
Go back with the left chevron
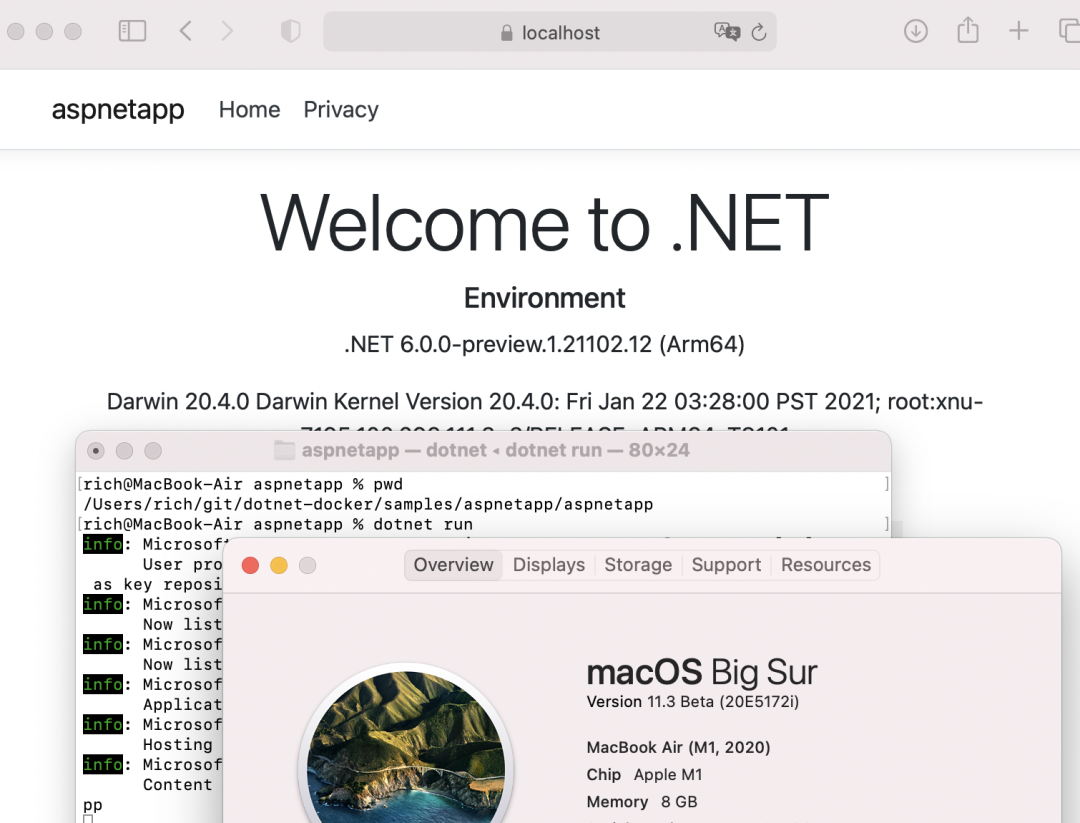(x=185, y=31)
